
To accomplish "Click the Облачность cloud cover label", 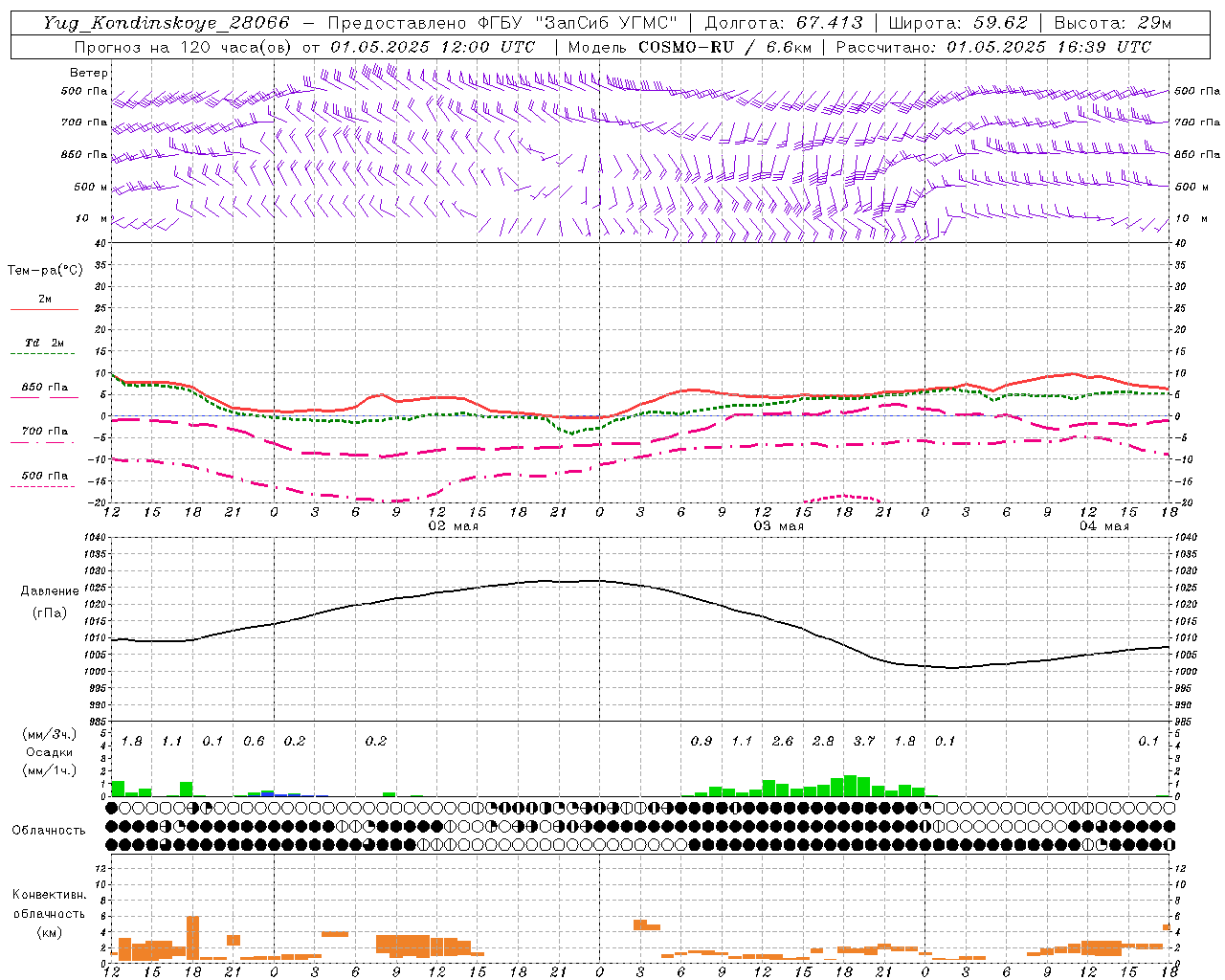I will coord(49,830).
